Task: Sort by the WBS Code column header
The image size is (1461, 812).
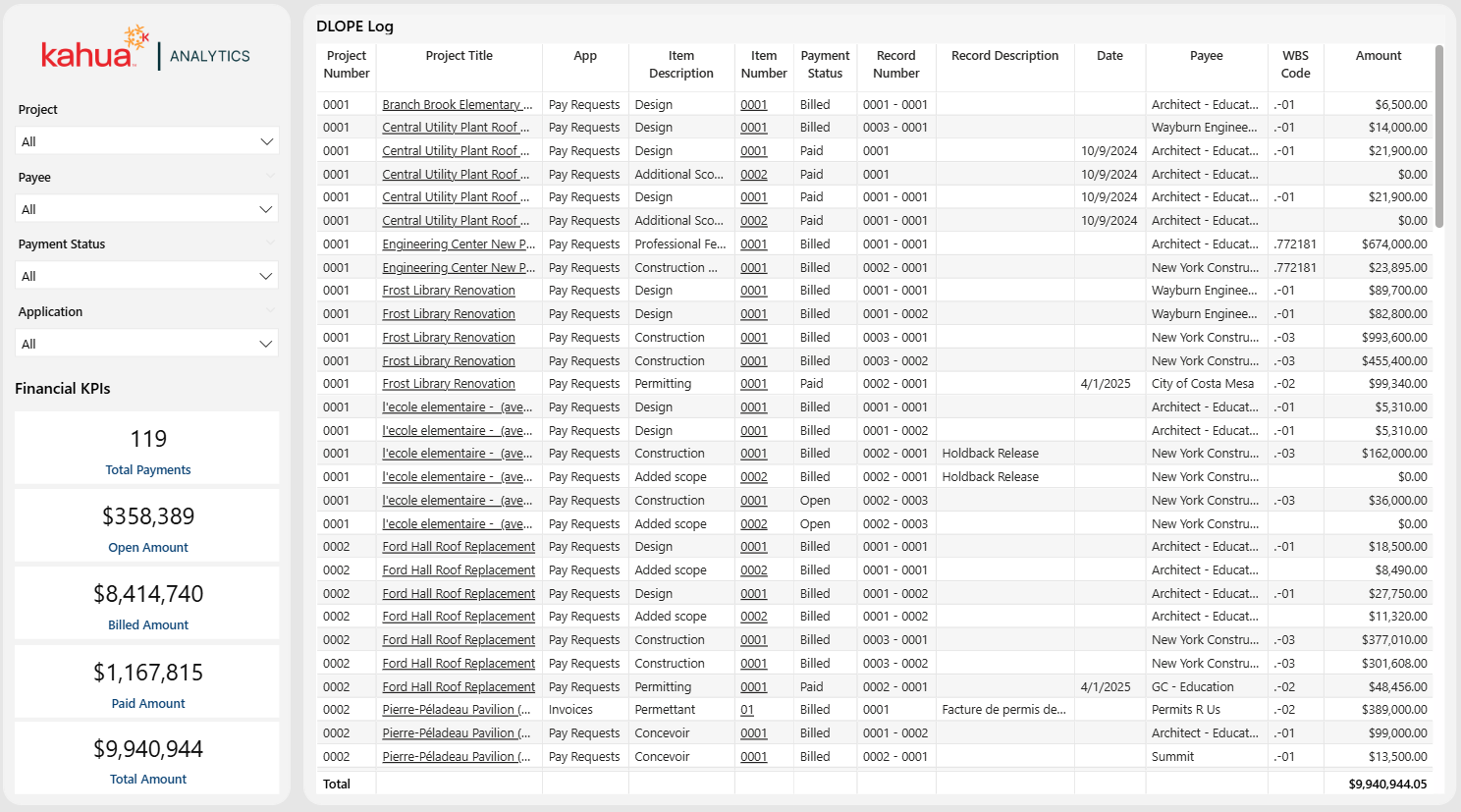Action: point(1295,64)
